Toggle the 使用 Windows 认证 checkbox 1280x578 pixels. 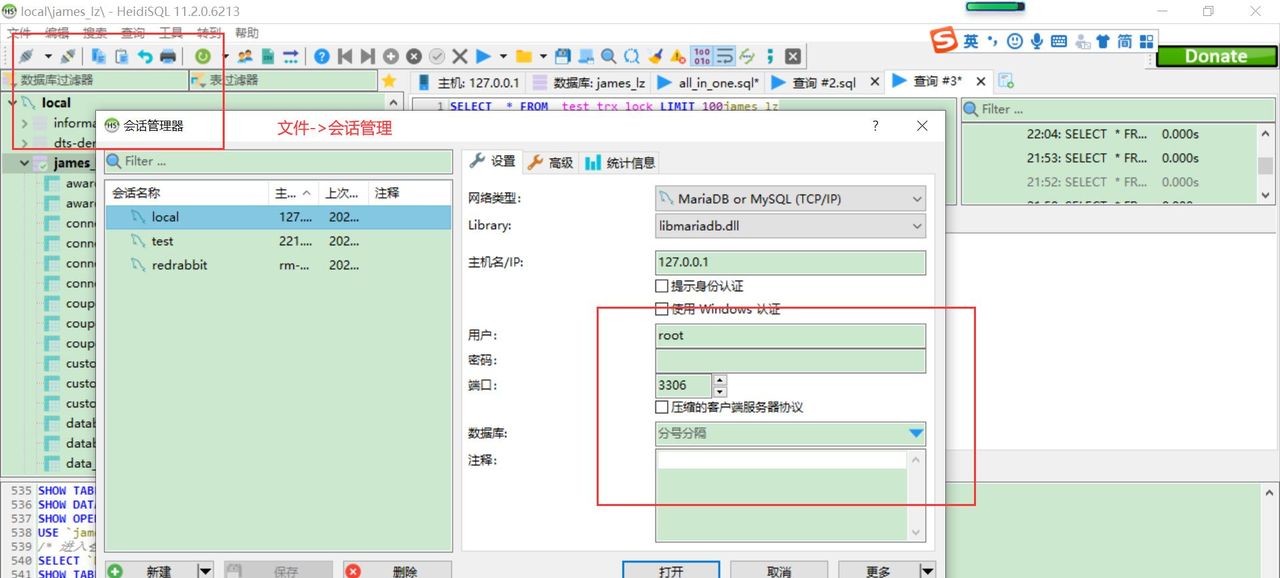tap(661, 309)
